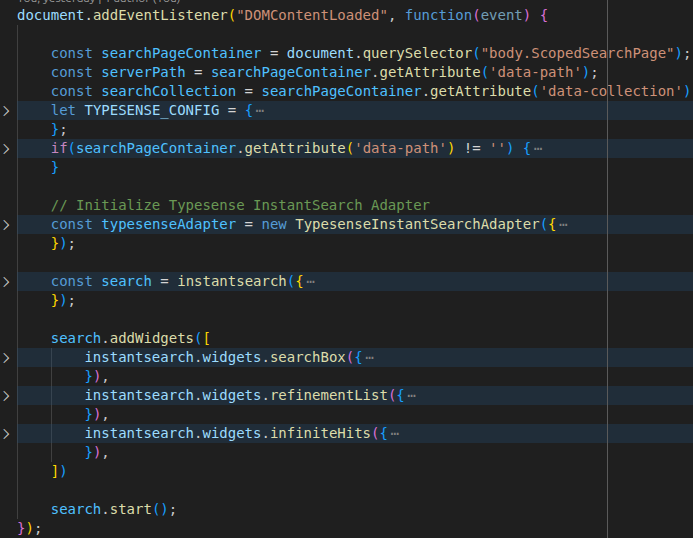Click the ellipsis after TYPESENSE_CONFIG = {

(x=260, y=110)
